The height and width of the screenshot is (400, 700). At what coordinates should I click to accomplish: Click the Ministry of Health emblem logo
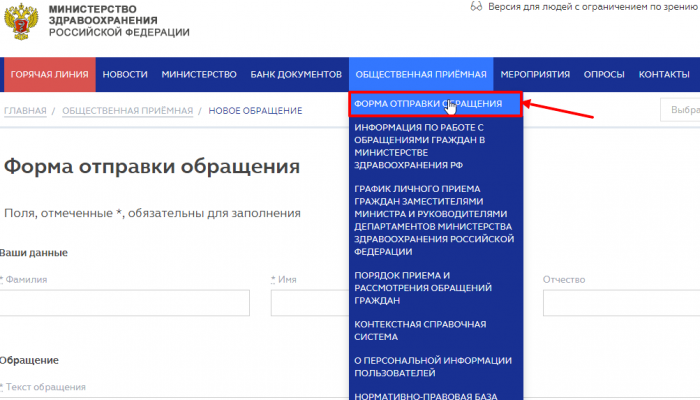22,21
